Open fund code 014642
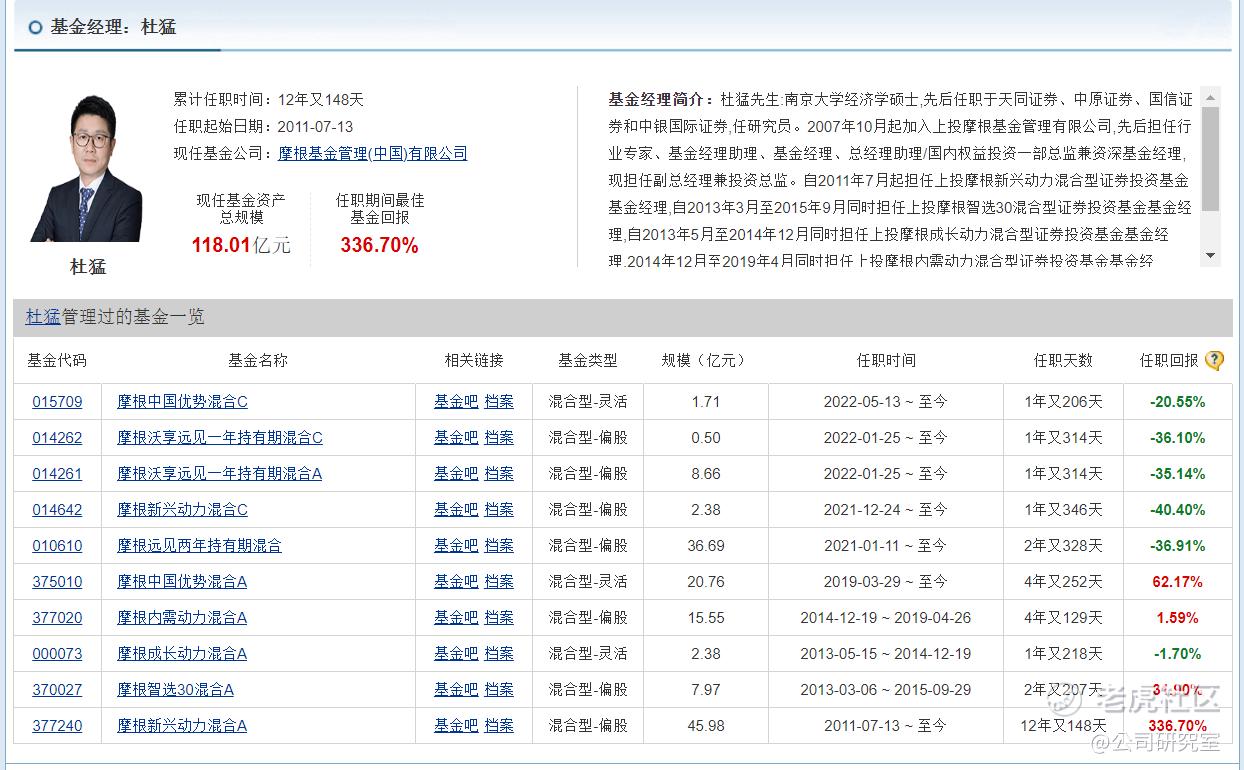 click(x=57, y=510)
